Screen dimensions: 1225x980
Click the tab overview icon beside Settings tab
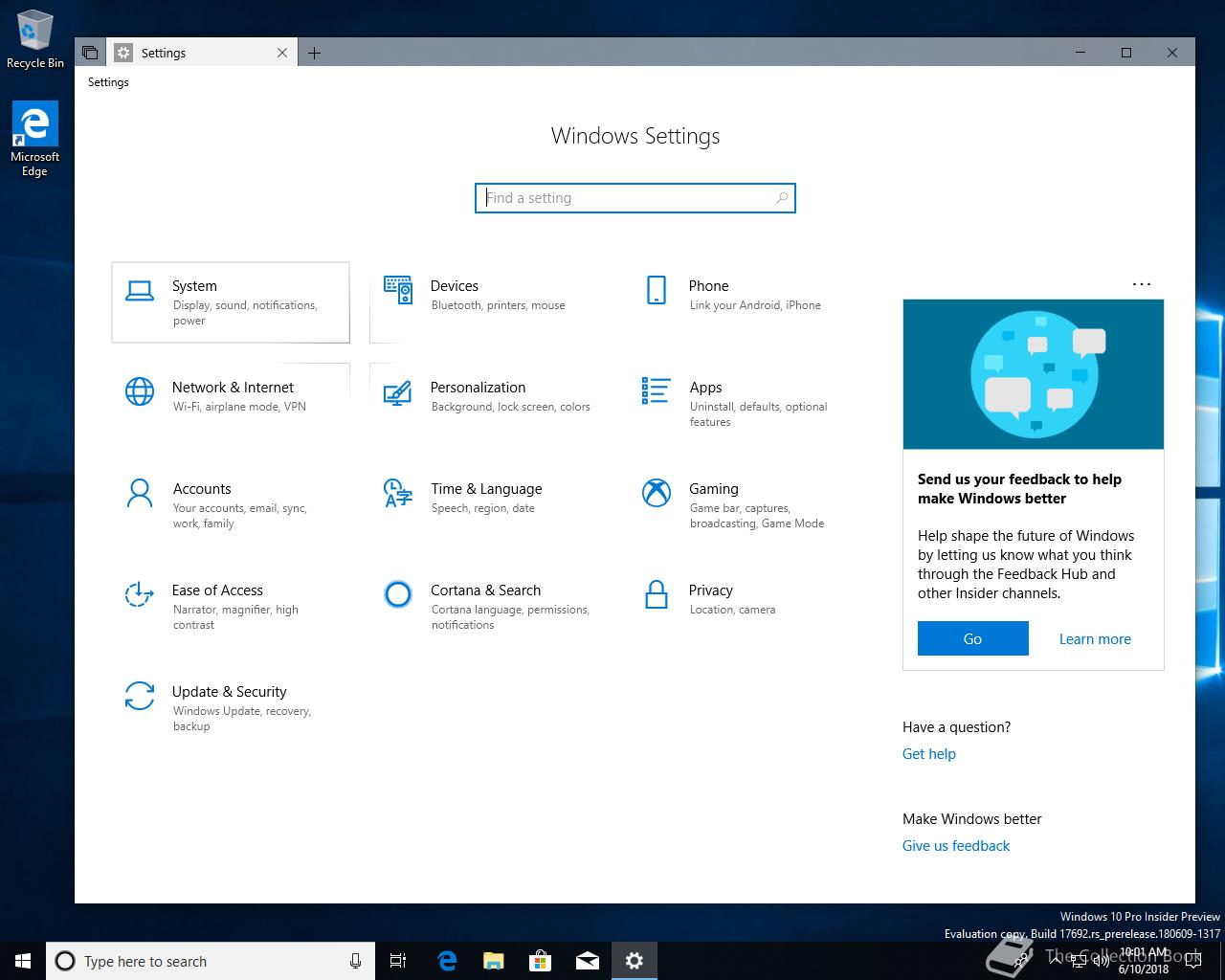[x=90, y=53]
